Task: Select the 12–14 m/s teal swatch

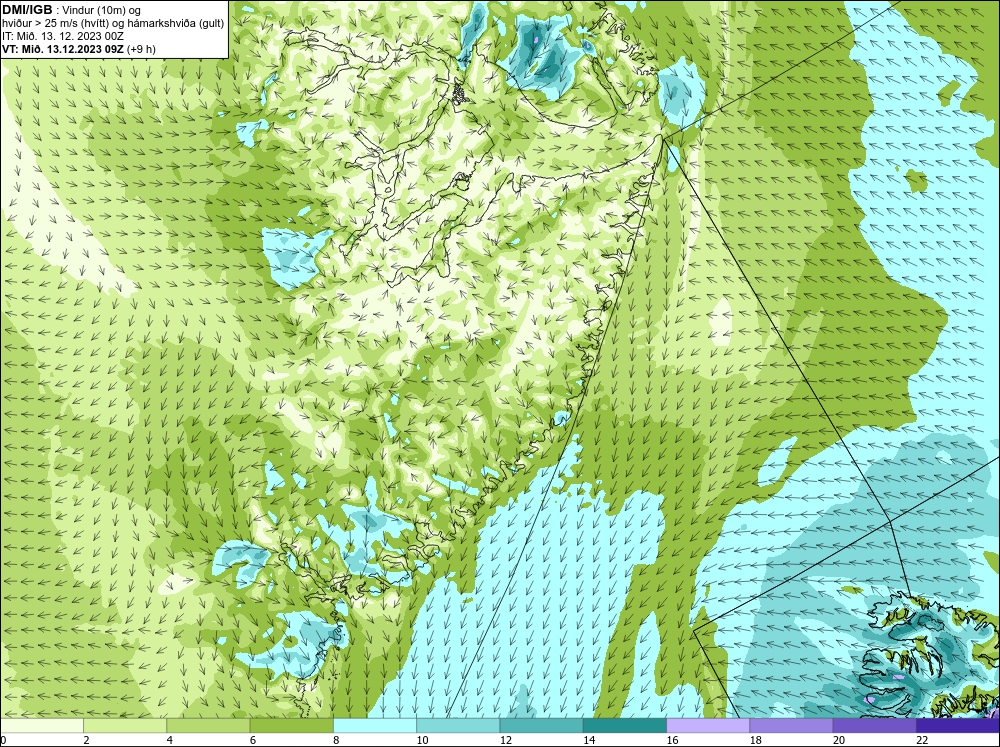Action: point(541,726)
